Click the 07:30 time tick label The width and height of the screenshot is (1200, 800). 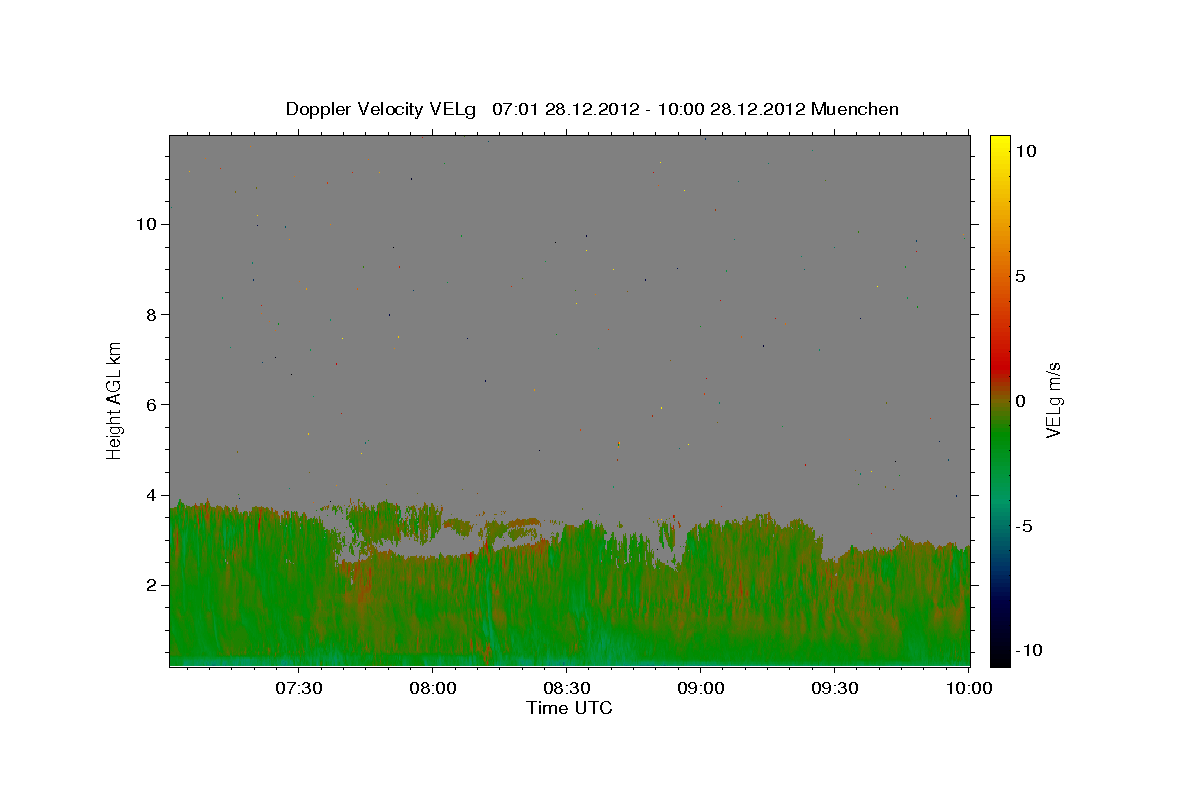298,688
